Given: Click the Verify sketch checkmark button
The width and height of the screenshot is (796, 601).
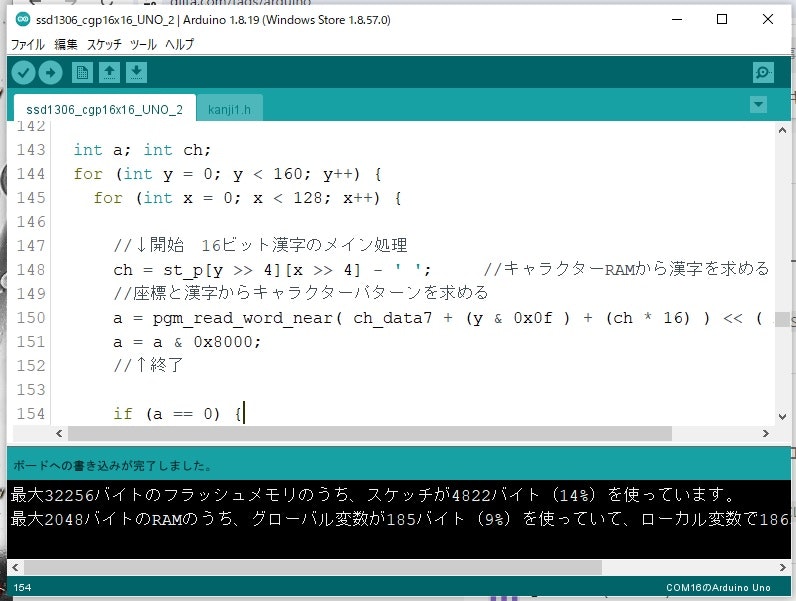Looking at the screenshot, I should tap(23, 73).
